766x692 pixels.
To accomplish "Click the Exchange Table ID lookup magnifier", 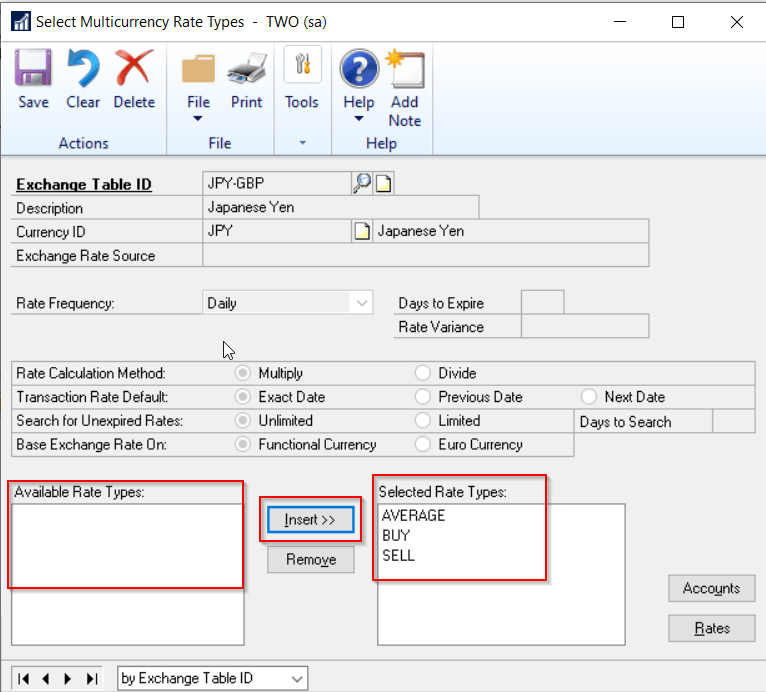I will pos(361,183).
